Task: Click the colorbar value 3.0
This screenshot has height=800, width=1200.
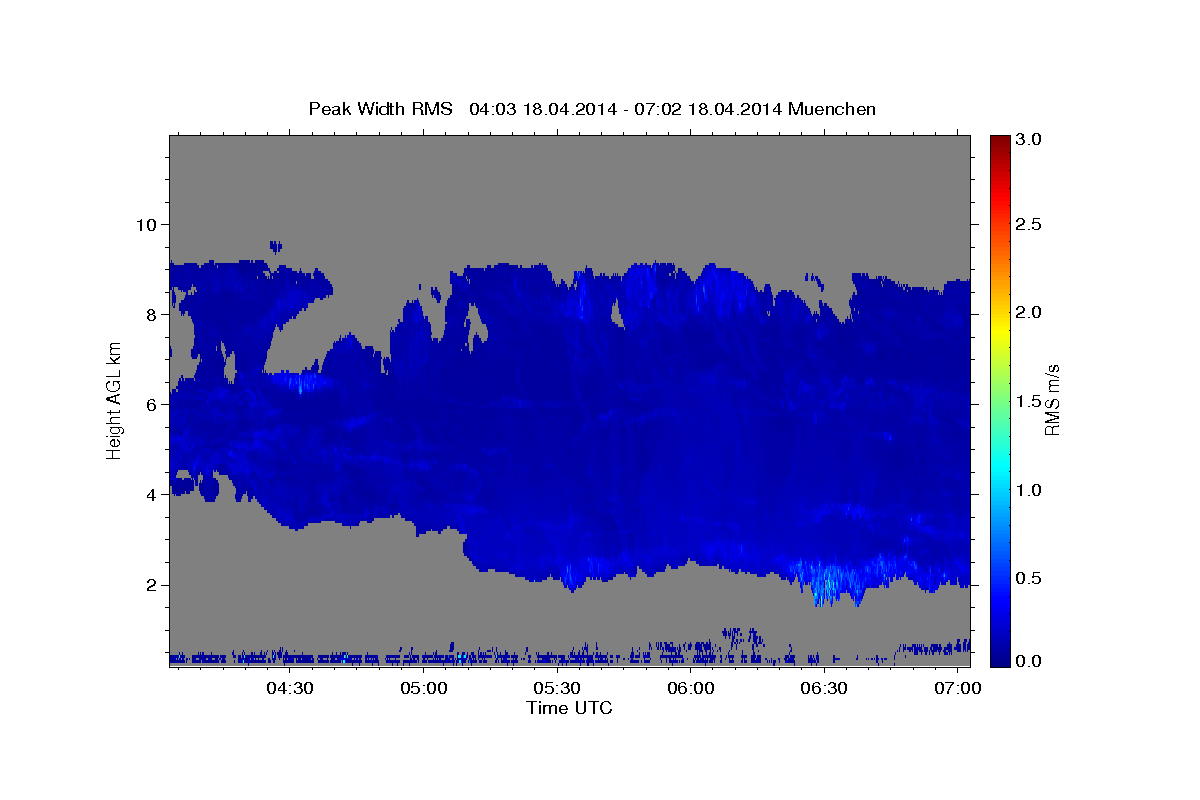Action: click(1028, 140)
